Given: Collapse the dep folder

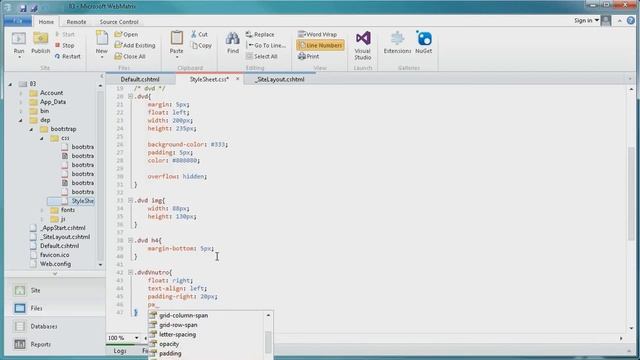Looking at the screenshot, I should pyautogui.click(x=20, y=120).
